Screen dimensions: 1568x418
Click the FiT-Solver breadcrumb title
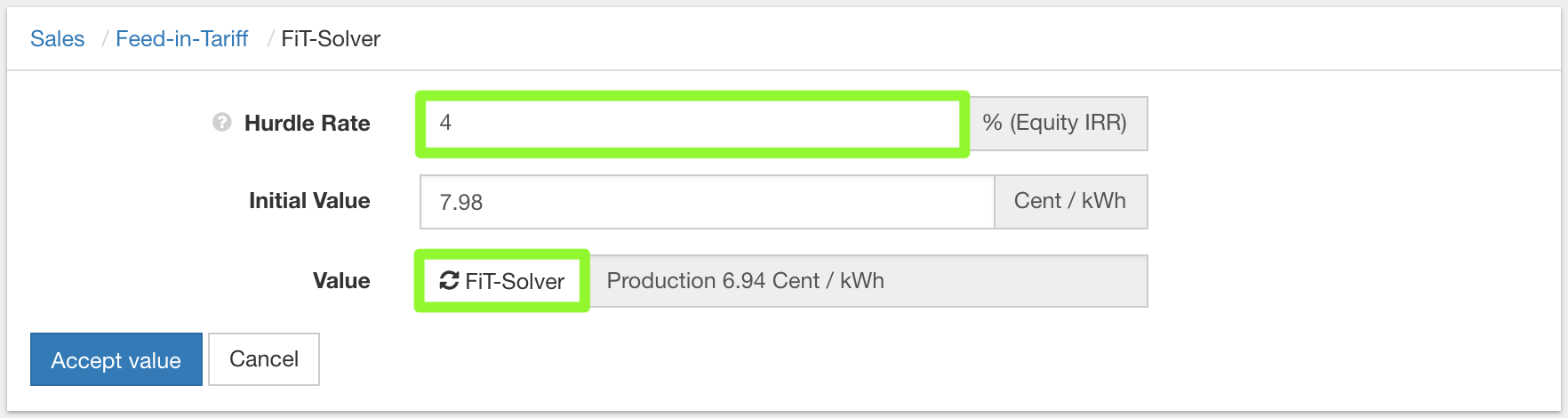[x=331, y=39]
